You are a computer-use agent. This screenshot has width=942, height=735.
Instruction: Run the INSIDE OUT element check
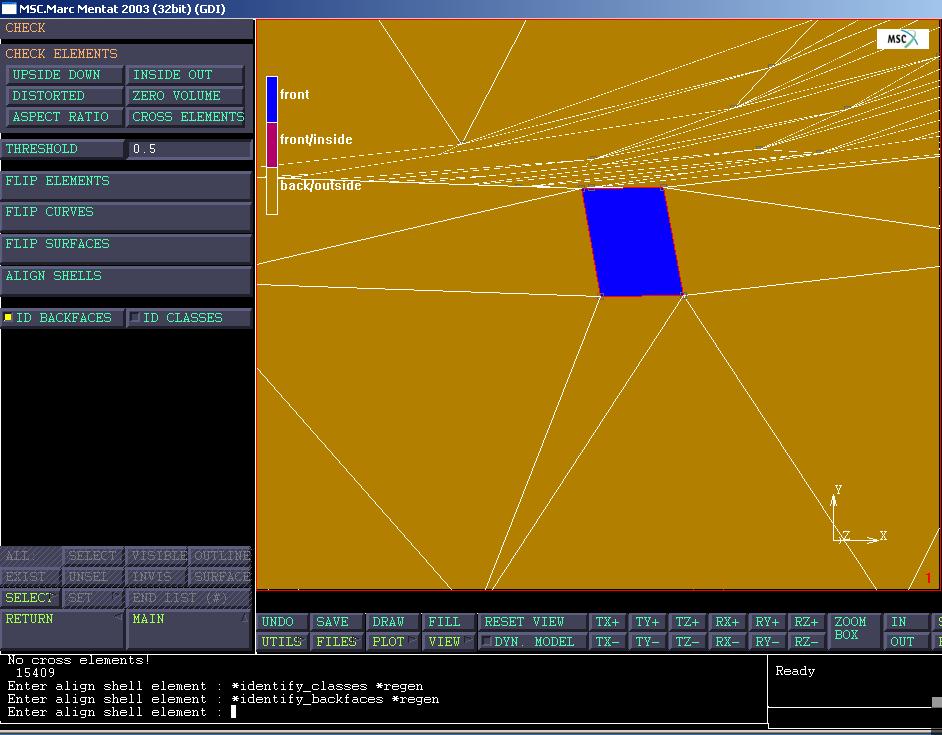coord(185,75)
